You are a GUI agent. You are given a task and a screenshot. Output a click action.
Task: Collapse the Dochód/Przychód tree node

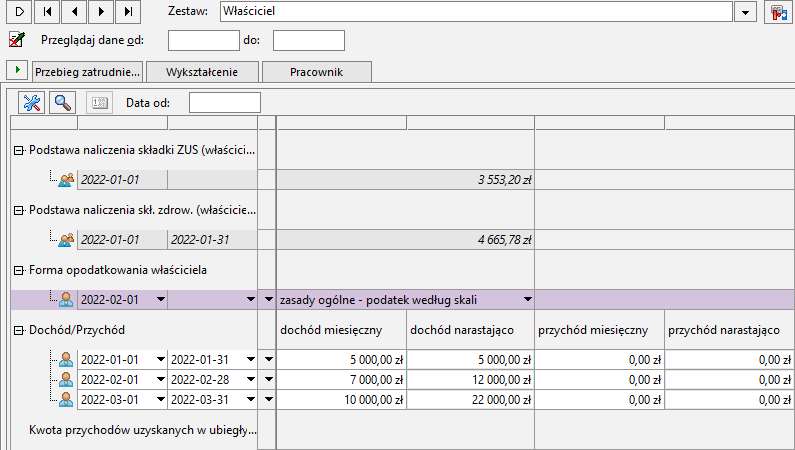click(19, 329)
